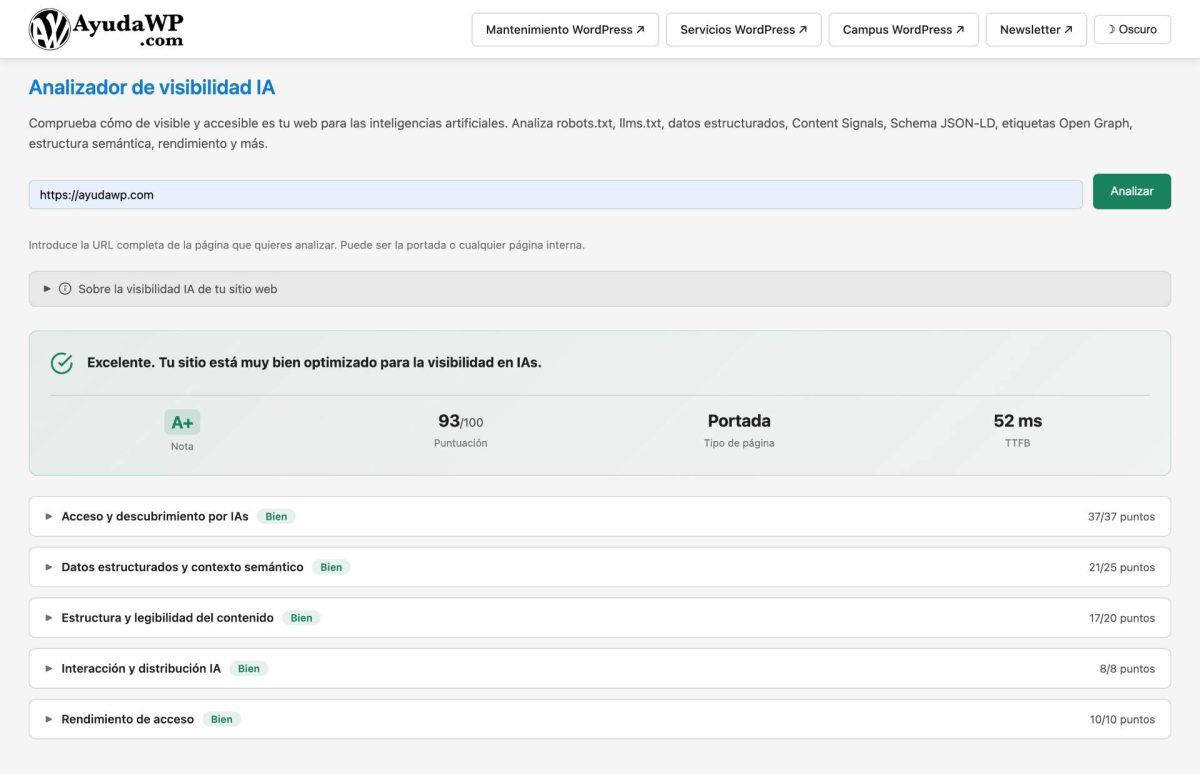Open the Analizador de visibilidad IA link
Viewport: 1200px width, 774px height.
[151, 87]
